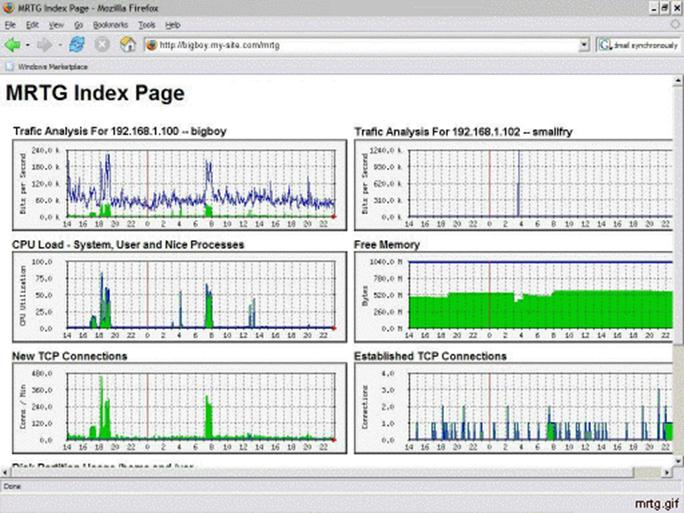684x513 pixels.
Task: Click the vertical scrollbar up arrow
Action: click(x=678, y=80)
